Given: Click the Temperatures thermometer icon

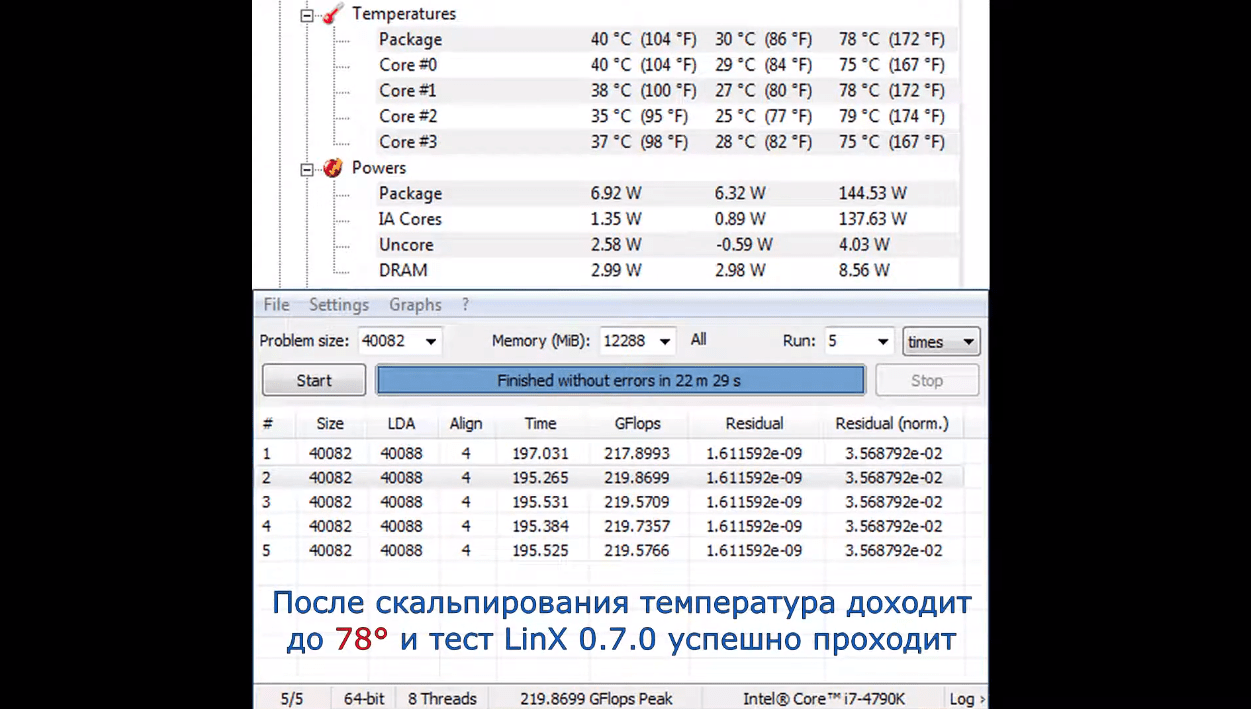Looking at the screenshot, I should pyautogui.click(x=334, y=14).
